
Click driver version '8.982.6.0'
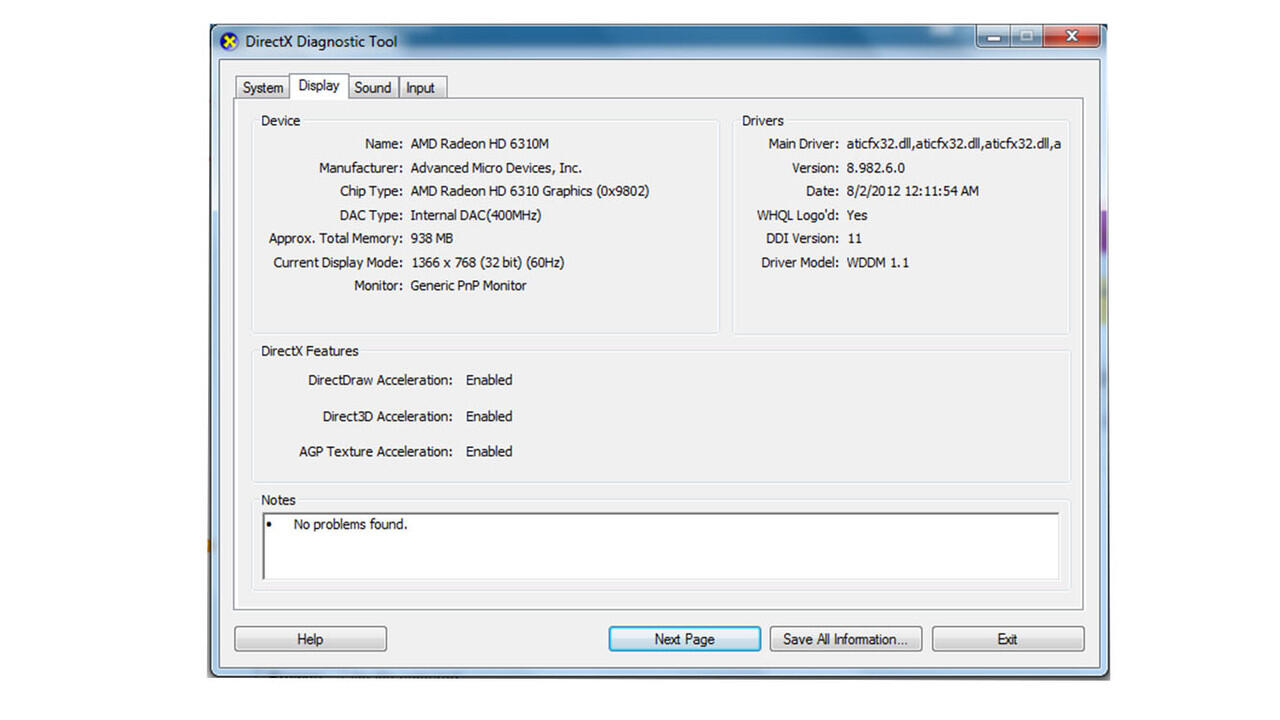[x=875, y=168]
